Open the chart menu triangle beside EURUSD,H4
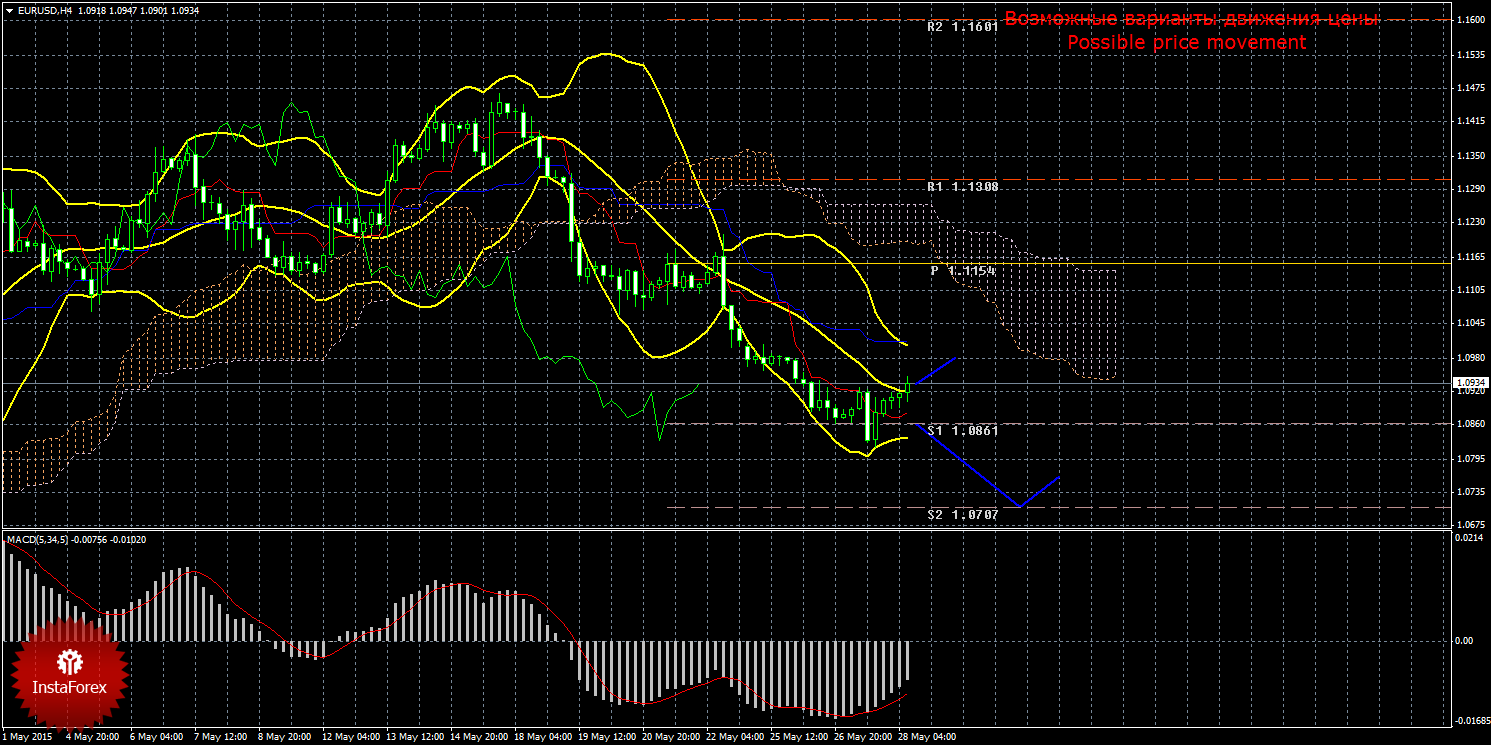1491x745 pixels. click(x=8, y=9)
